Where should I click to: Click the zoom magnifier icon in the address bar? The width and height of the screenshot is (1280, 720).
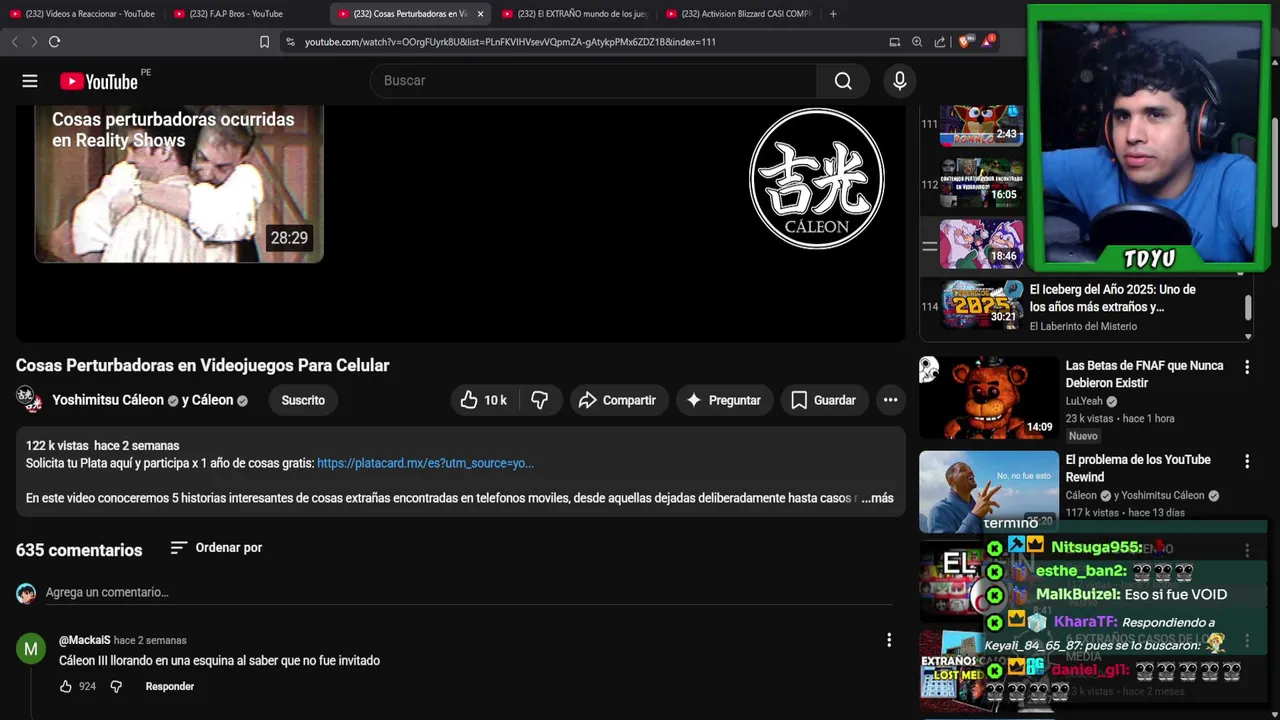(x=917, y=42)
